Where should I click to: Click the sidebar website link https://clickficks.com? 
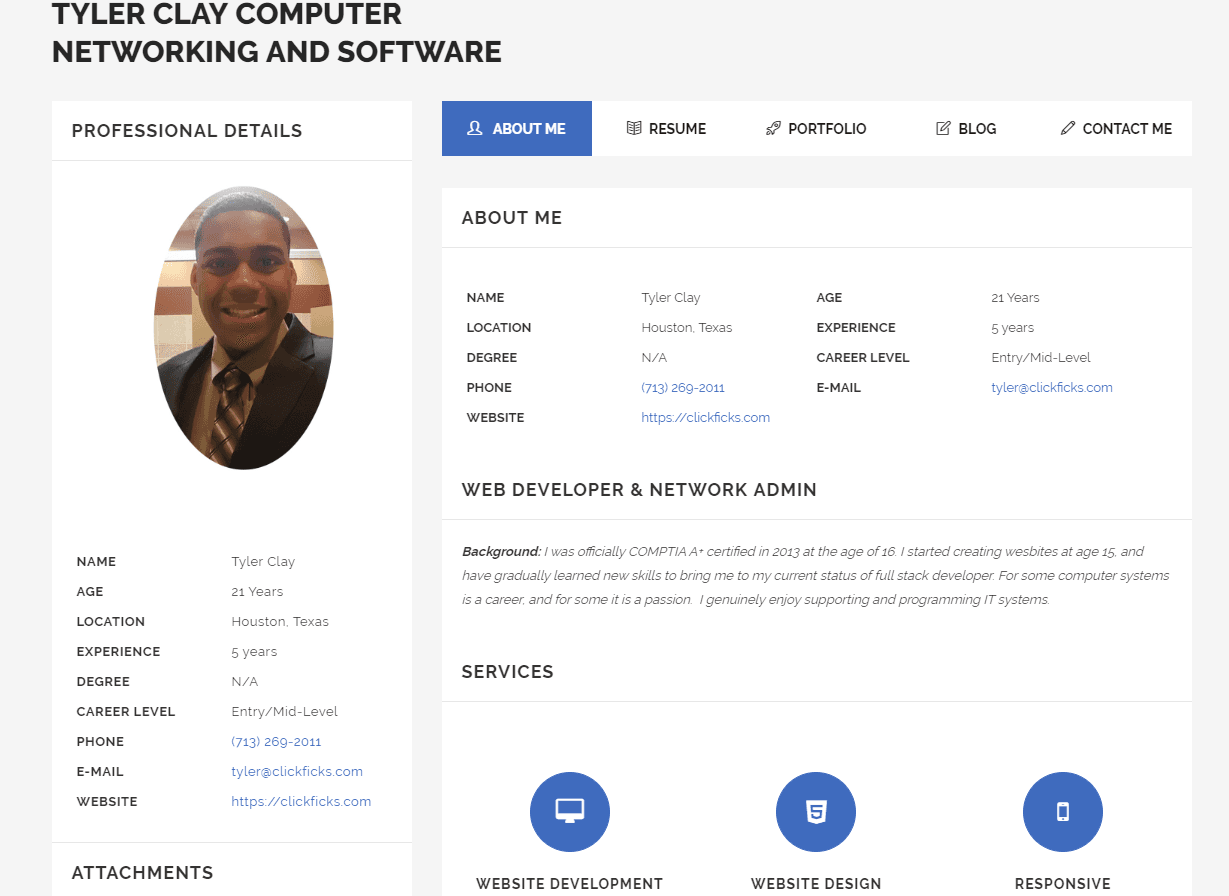(301, 802)
